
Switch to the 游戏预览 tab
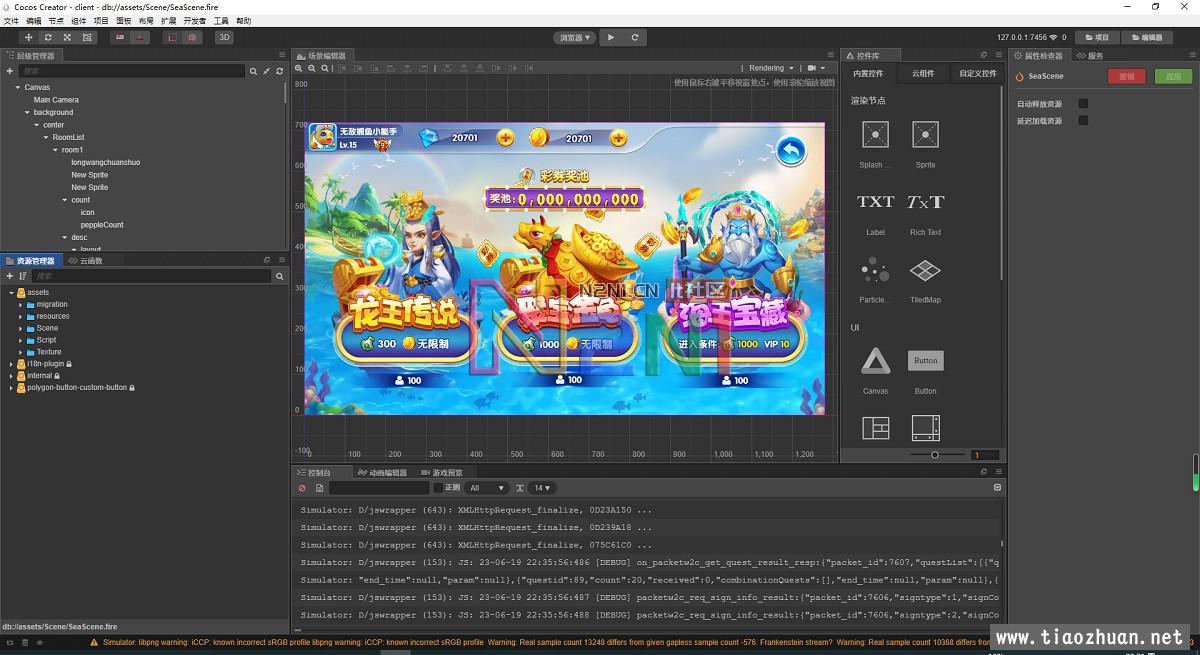[x=443, y=473]
